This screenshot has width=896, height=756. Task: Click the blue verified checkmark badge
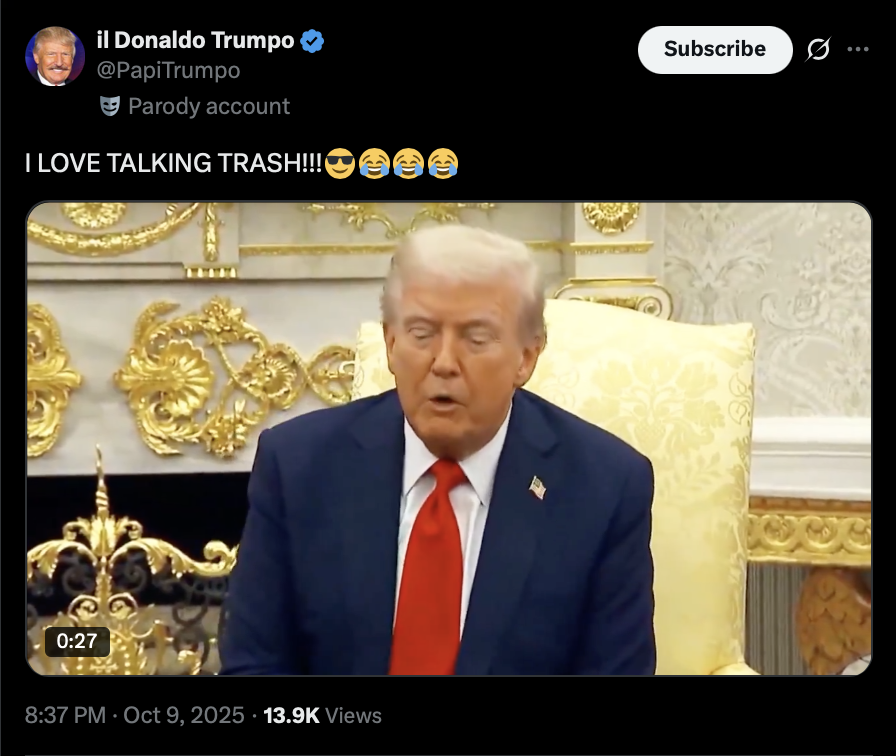pos(312,41)
